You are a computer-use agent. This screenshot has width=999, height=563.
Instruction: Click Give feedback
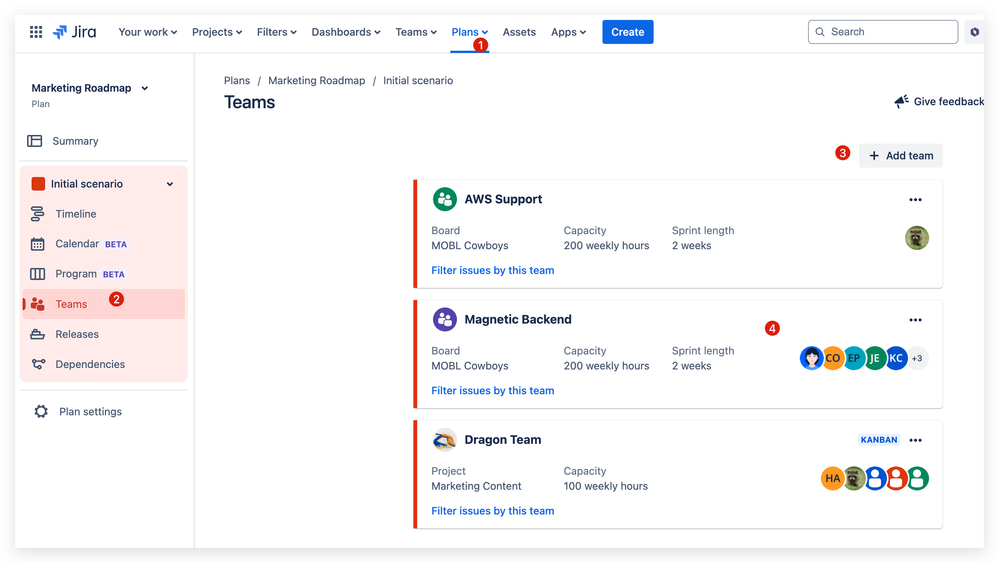(939, 101)
